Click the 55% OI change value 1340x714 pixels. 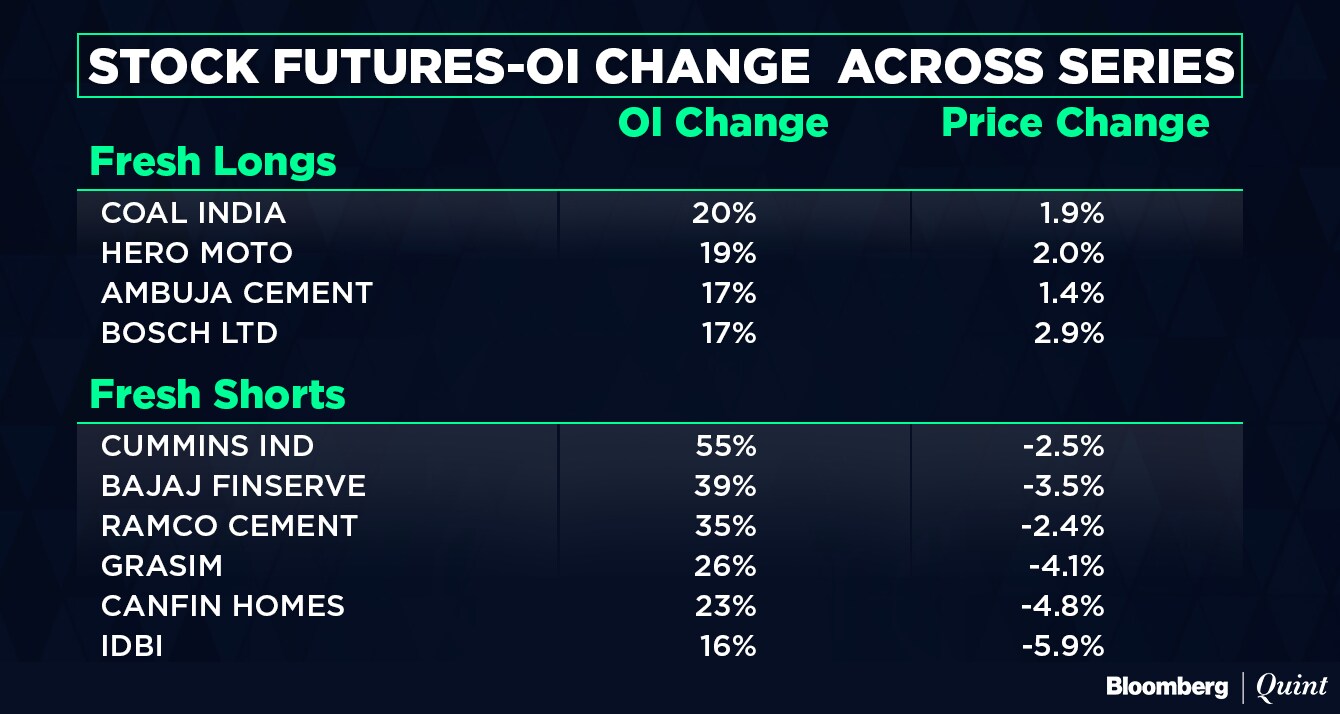(725, 445)
